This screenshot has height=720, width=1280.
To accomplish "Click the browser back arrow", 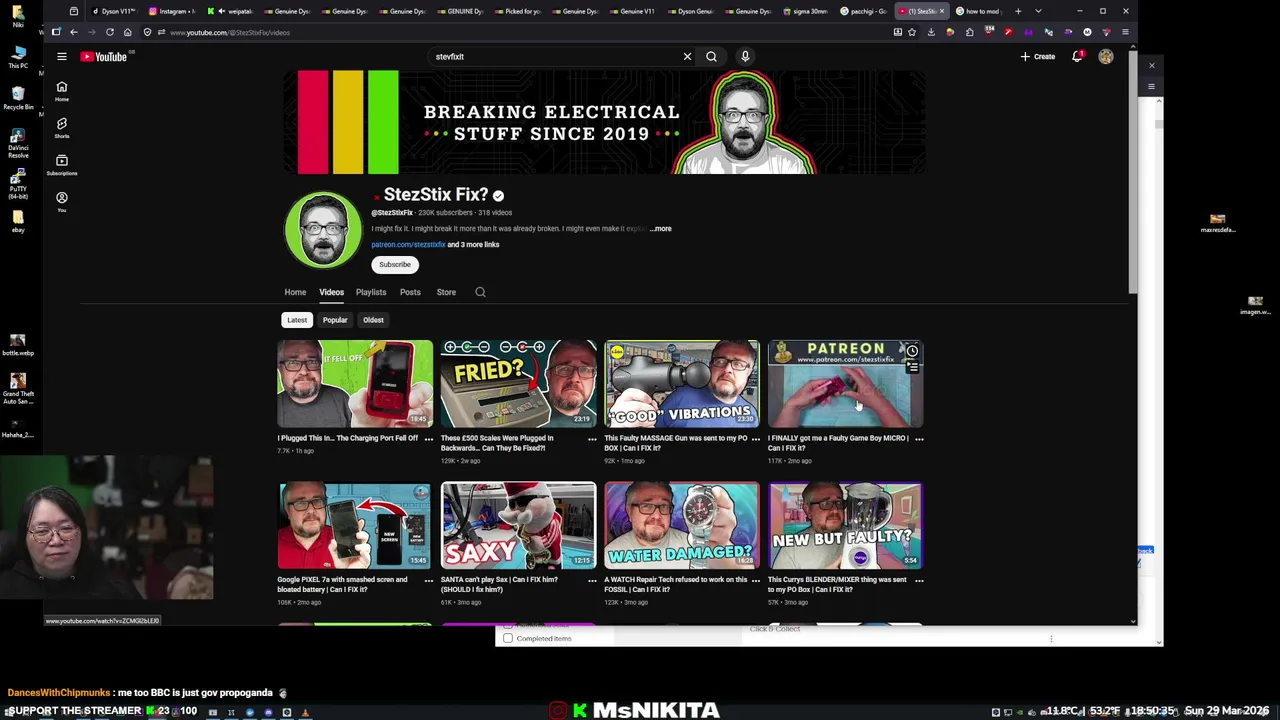I will point(73,32).
